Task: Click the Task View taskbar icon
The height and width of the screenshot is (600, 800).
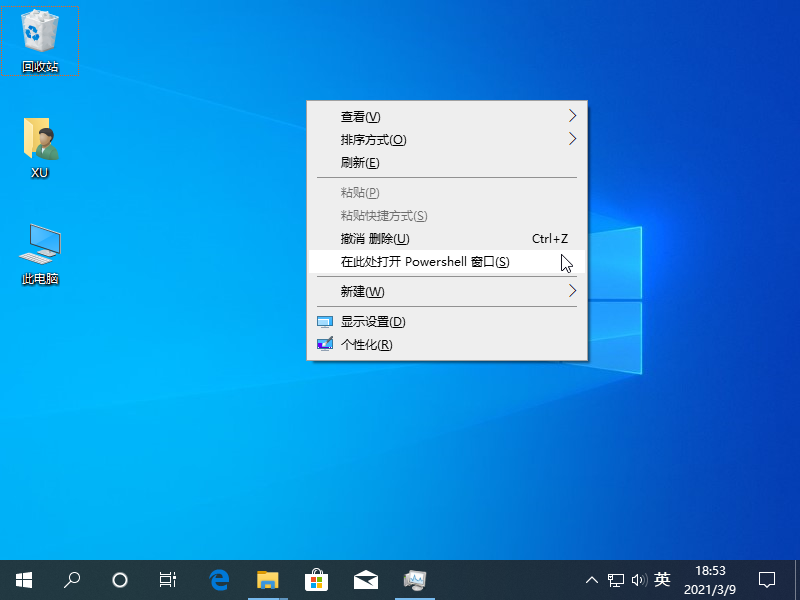Action: coord(168,579)
